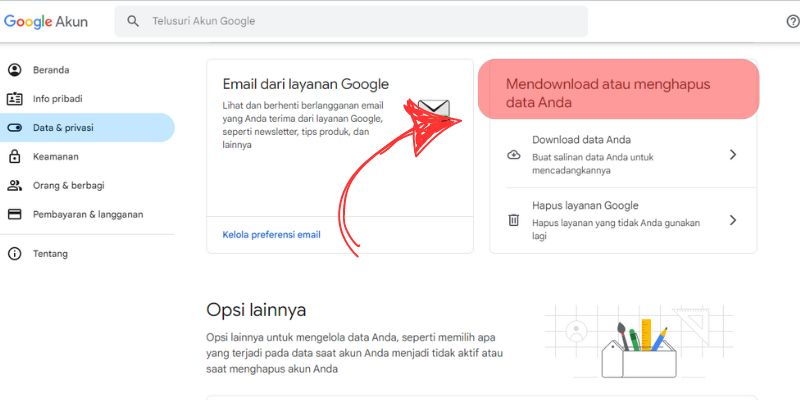
Task: Expand Download data Anda chevron arrow
Action: [x=733, y=155]
